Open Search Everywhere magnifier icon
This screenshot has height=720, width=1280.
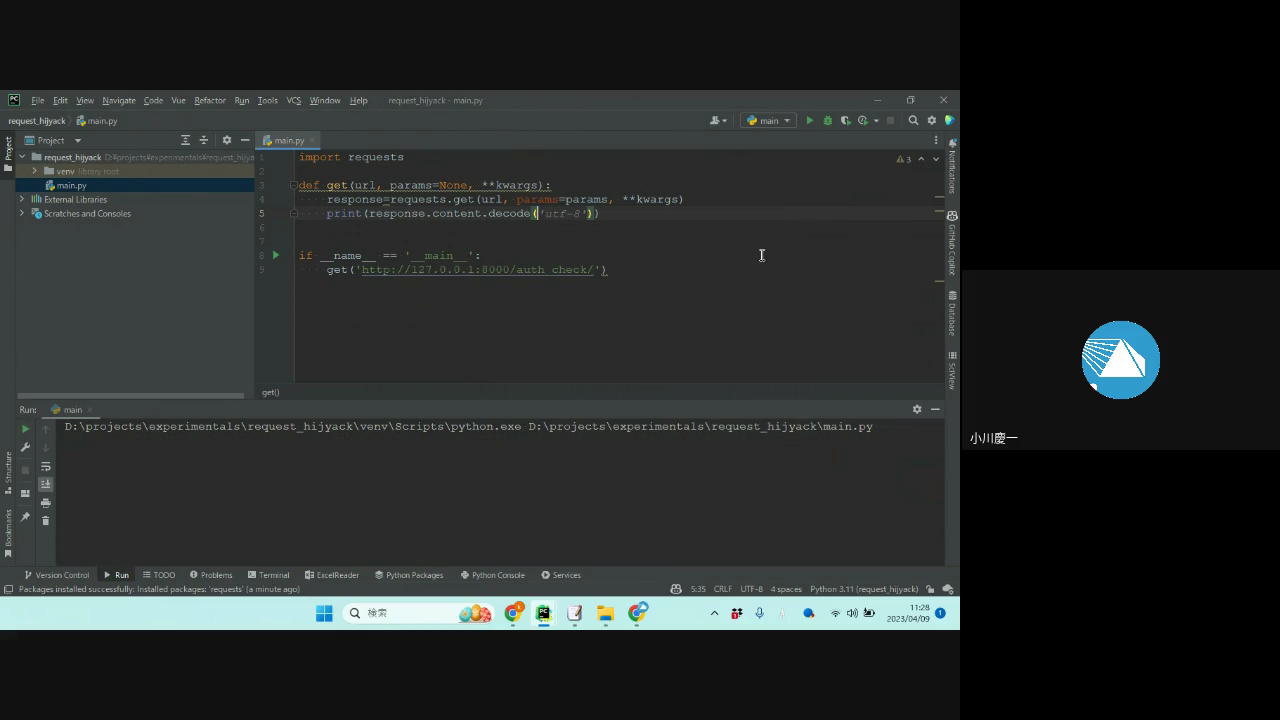click(913, 121)
